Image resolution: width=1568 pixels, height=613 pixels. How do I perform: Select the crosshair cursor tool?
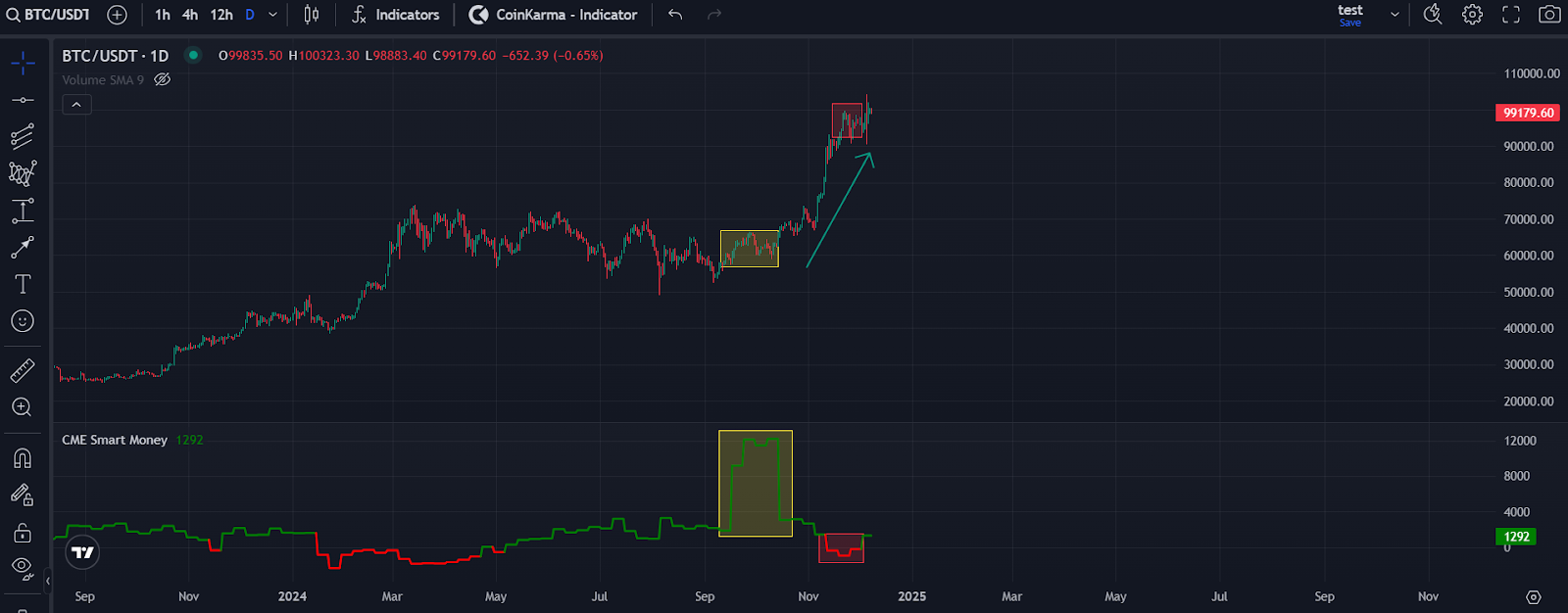23,64
